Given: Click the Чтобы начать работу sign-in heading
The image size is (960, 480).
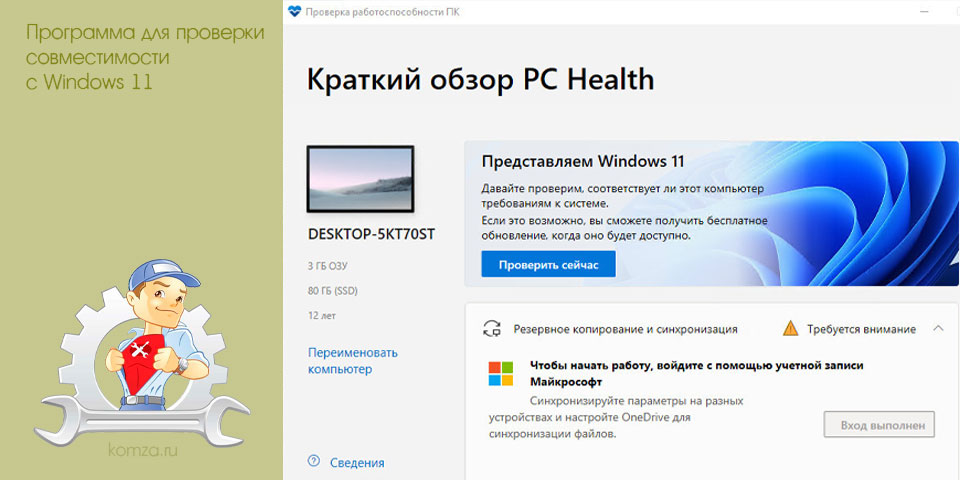Looking at the screenshot, I should point(697,373).
